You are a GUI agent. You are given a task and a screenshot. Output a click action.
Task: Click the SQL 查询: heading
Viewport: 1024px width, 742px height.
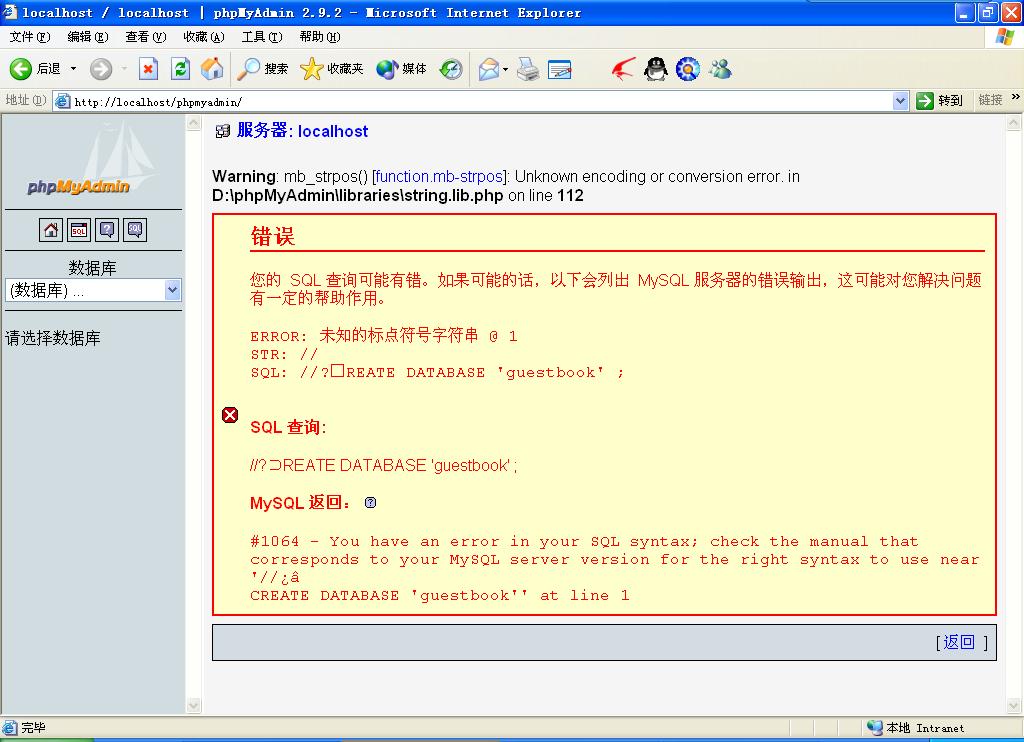[x=288, y=427]
